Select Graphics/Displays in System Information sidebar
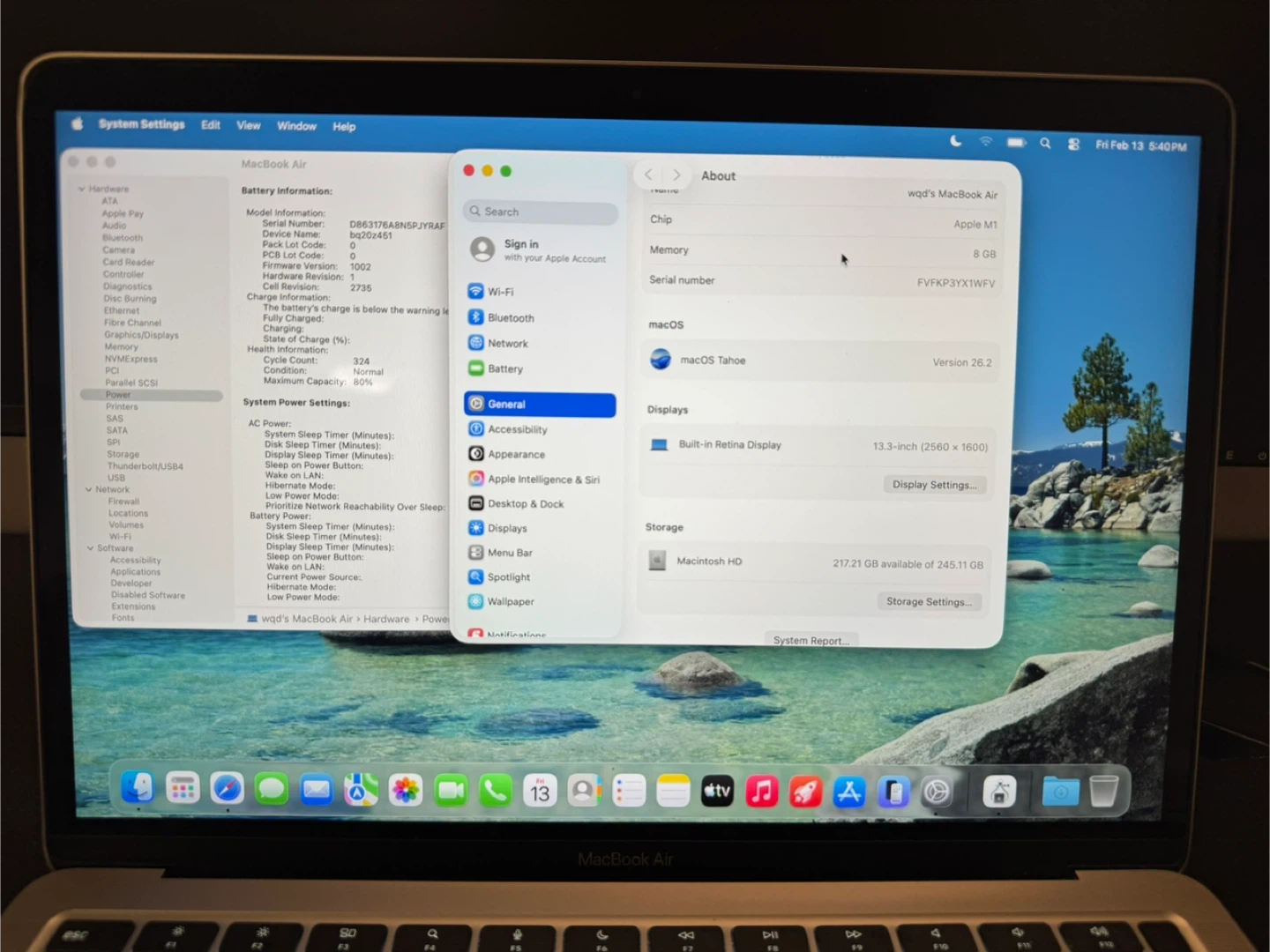Image resolution: width=1270 pixels, height=952 pixels. pos(141,335)
